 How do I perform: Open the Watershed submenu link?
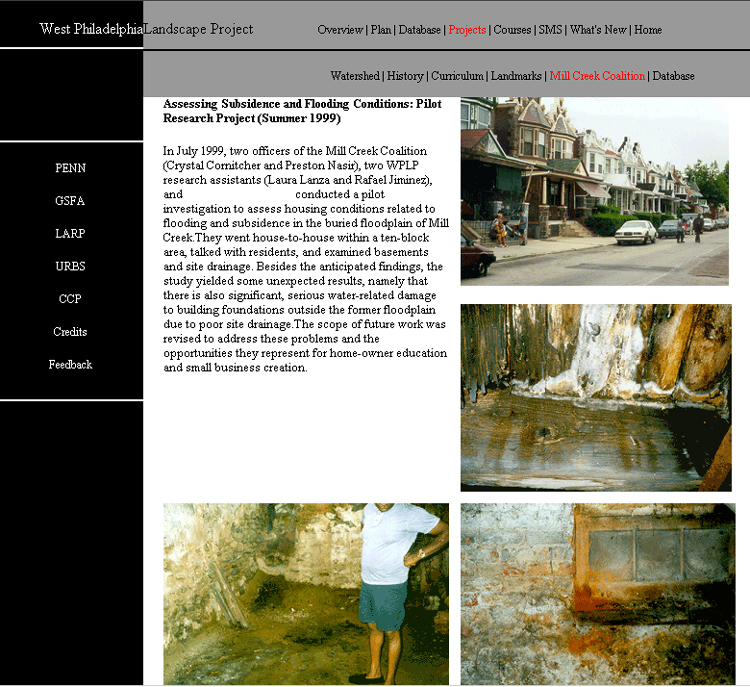tap(355, 76)
